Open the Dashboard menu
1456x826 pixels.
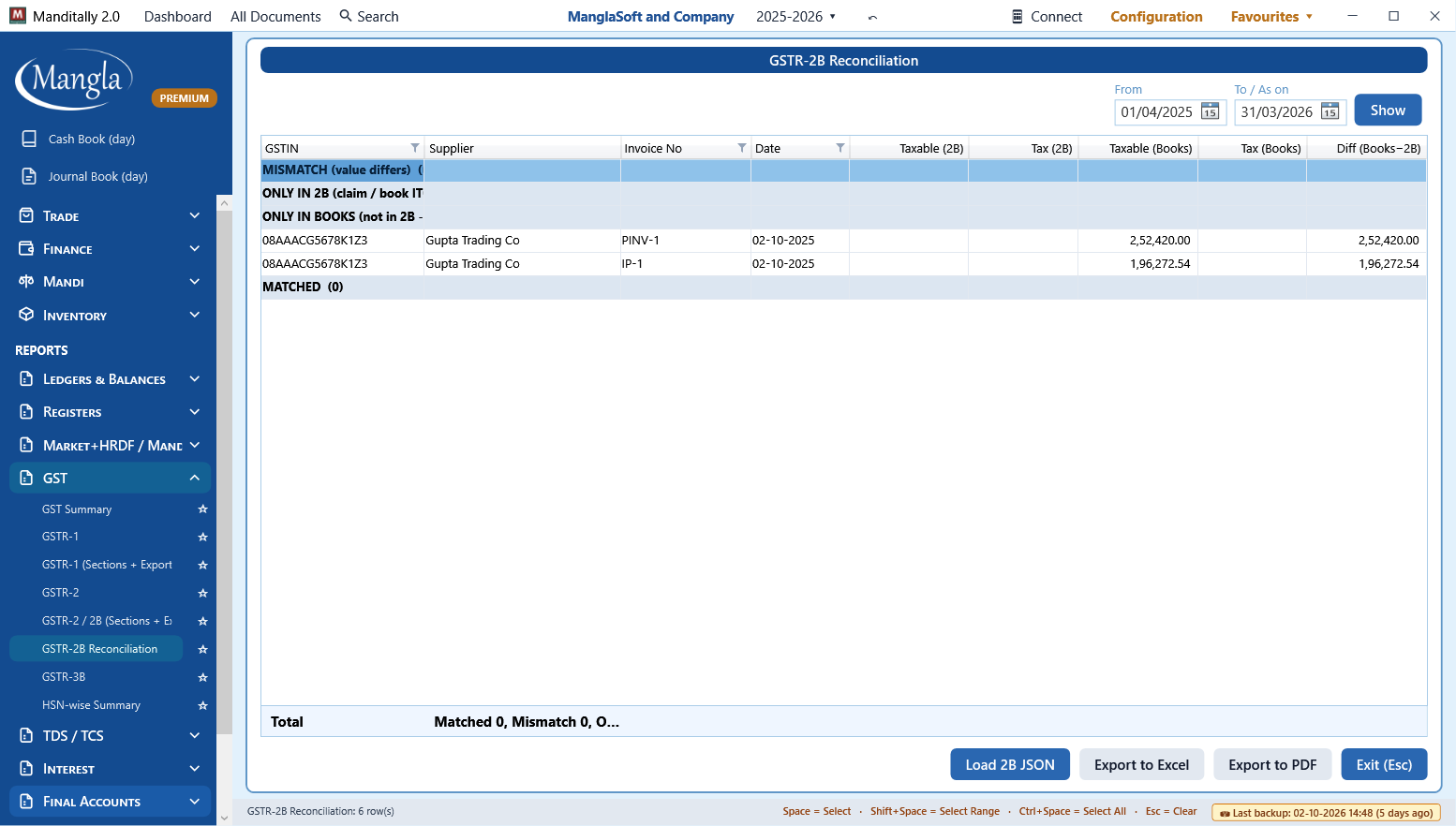(178, 17)
